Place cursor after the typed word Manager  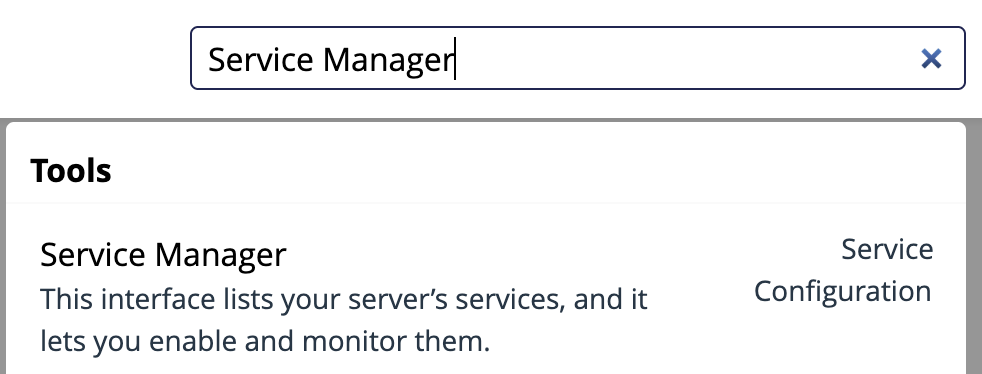(455, 60)
